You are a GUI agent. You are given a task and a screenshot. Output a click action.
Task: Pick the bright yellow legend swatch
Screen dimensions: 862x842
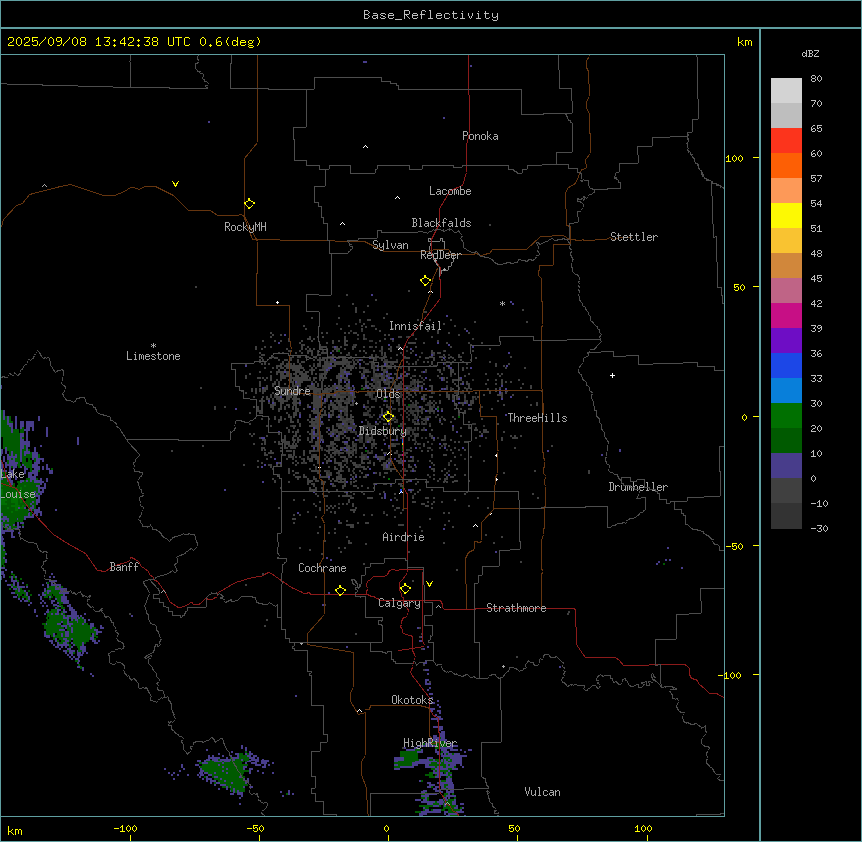(x=786, y=215)
